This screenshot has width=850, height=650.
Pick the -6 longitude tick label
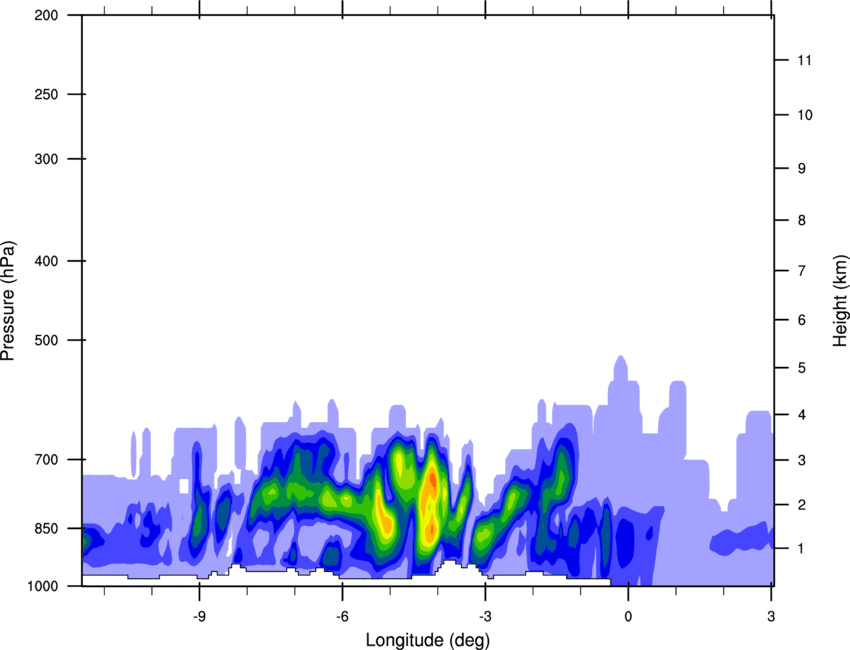tap(342, 616)
